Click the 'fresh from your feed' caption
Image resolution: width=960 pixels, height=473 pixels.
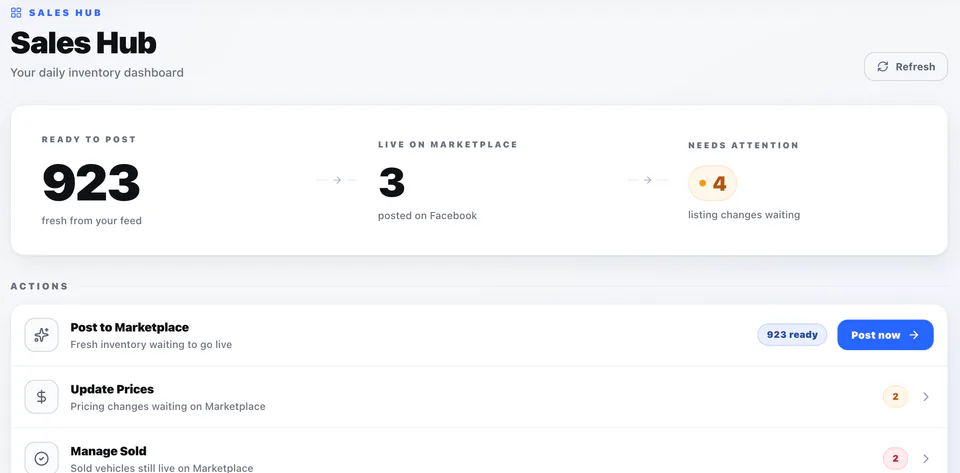[x=92, y=220]
